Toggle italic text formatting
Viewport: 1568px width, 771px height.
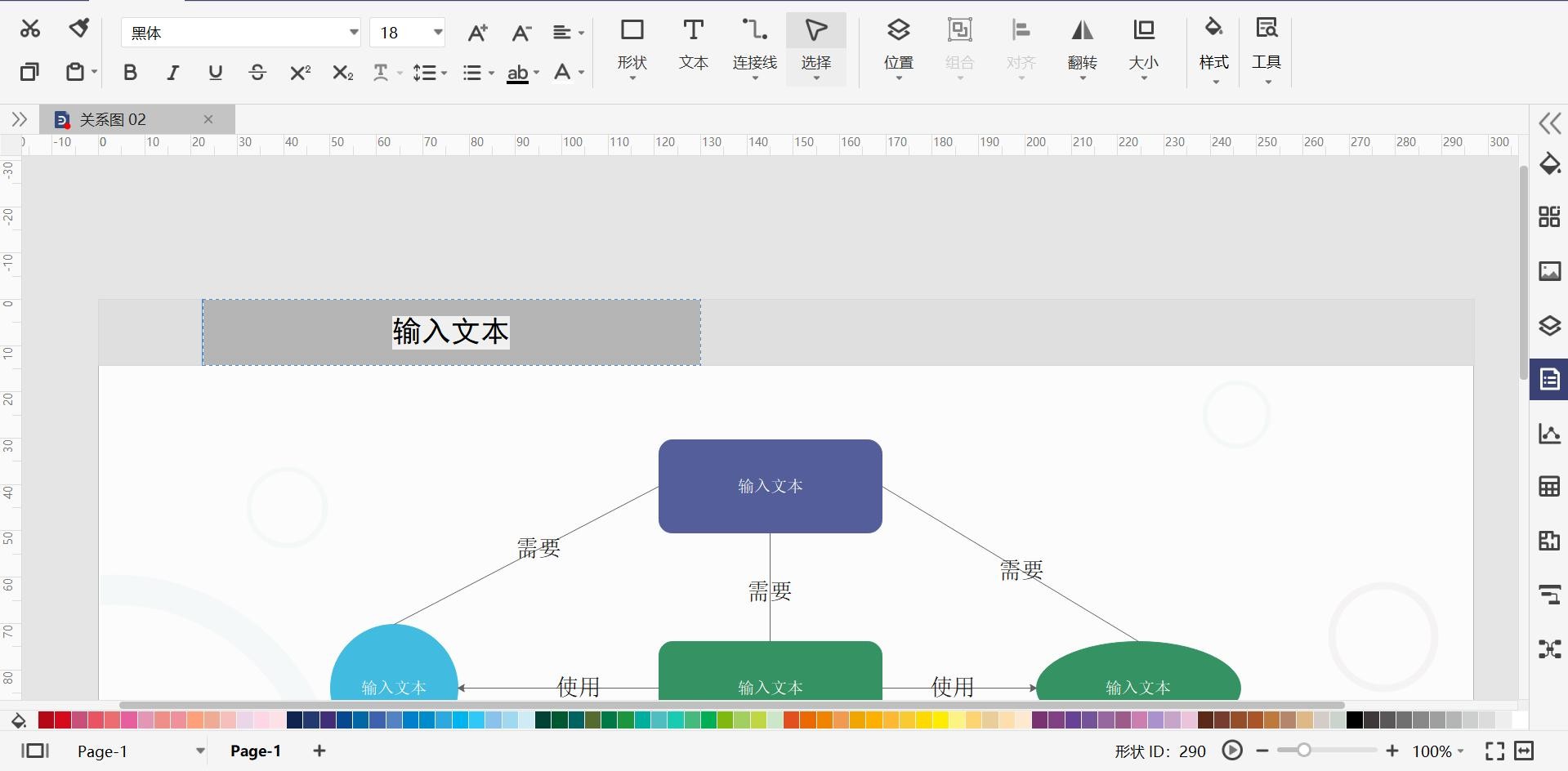coord(172,73)
